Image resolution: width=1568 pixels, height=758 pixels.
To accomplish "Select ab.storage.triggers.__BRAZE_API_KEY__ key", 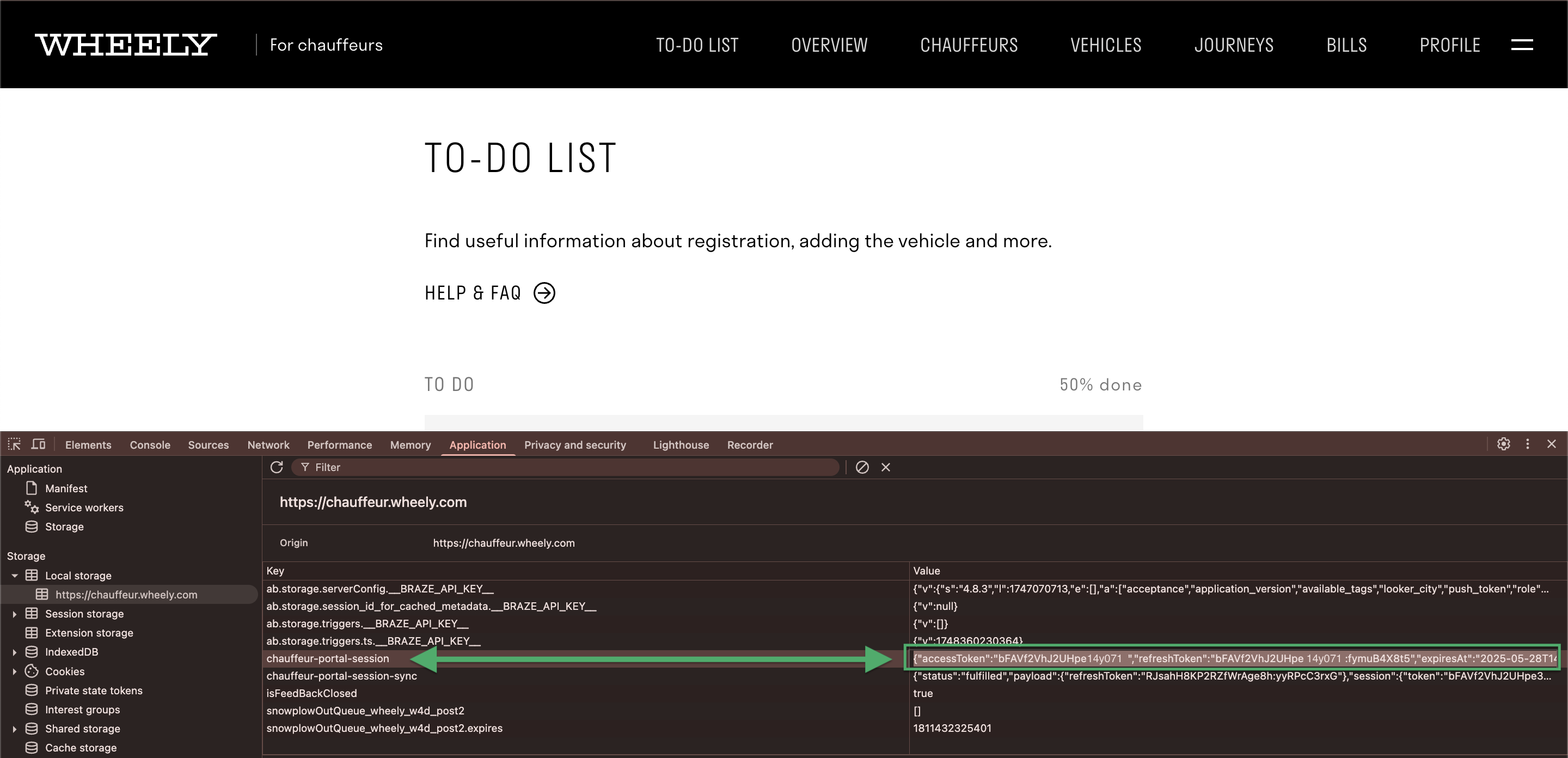I will [367, 623].
